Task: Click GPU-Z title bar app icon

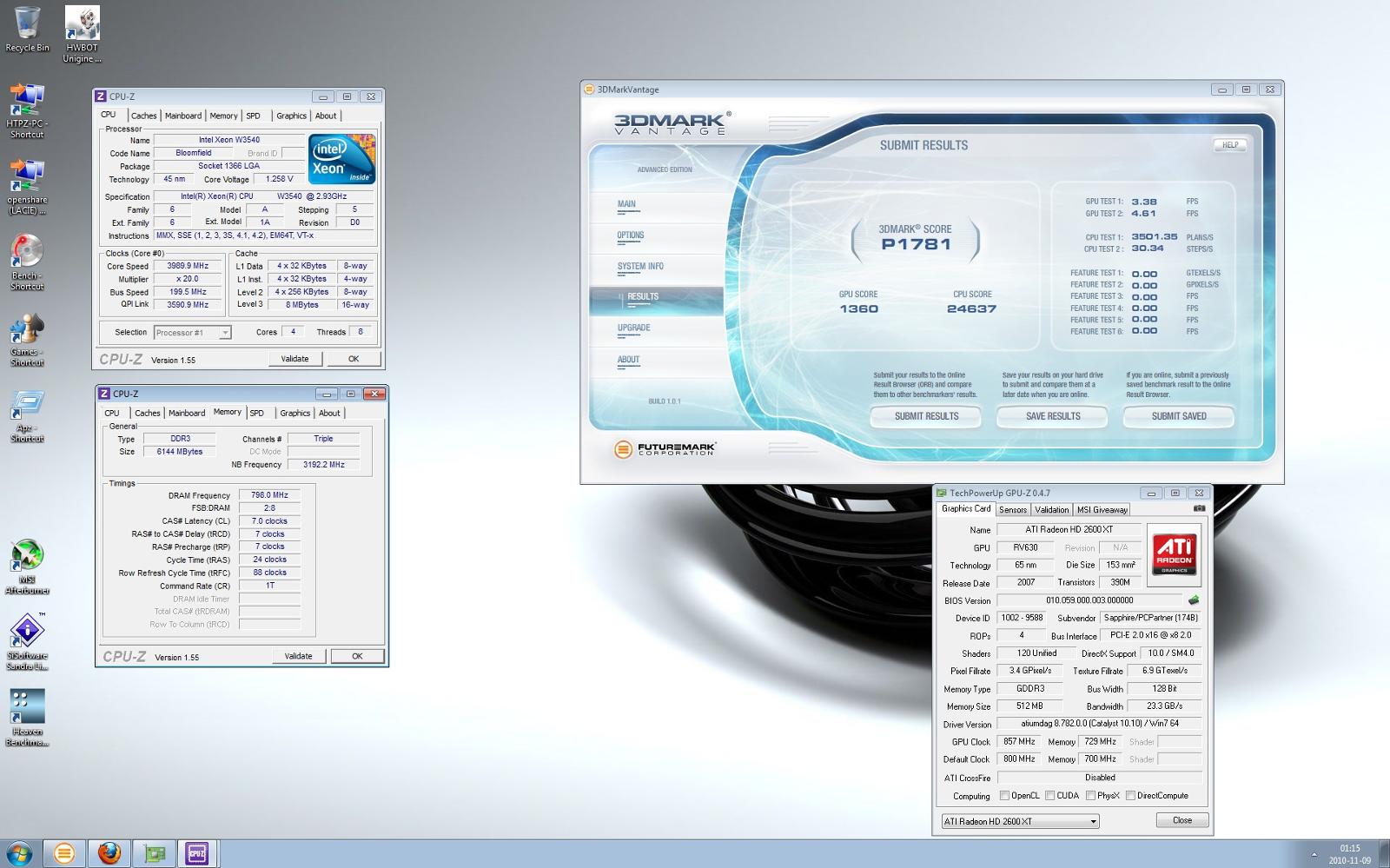Action: click(941, 493)
